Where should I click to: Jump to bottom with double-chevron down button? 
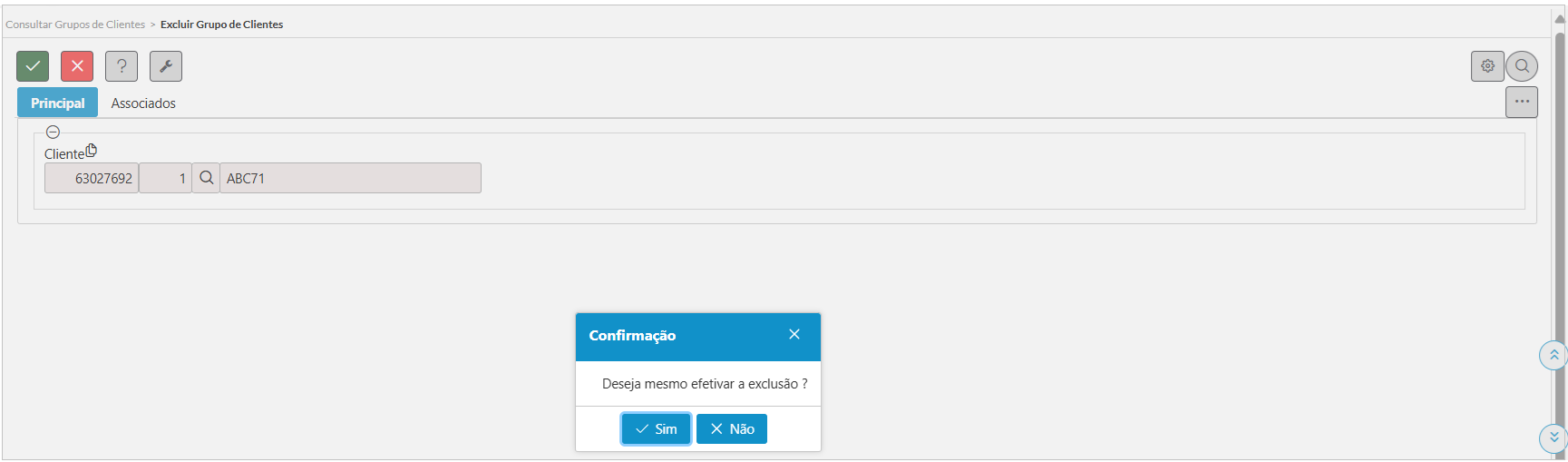point(1553,437)
